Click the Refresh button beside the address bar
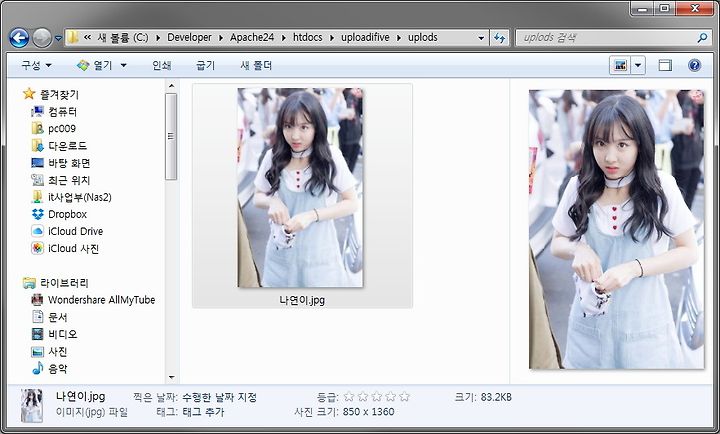Screen dimensions: 720x434 (x=500, y=38)
